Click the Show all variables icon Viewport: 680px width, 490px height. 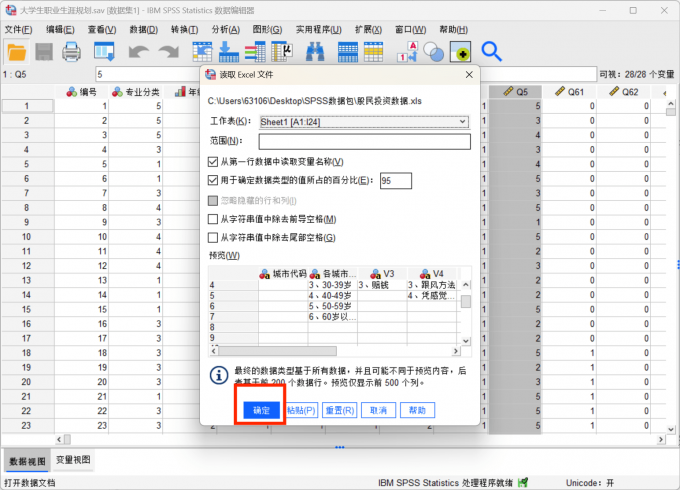tap(460, 52)
